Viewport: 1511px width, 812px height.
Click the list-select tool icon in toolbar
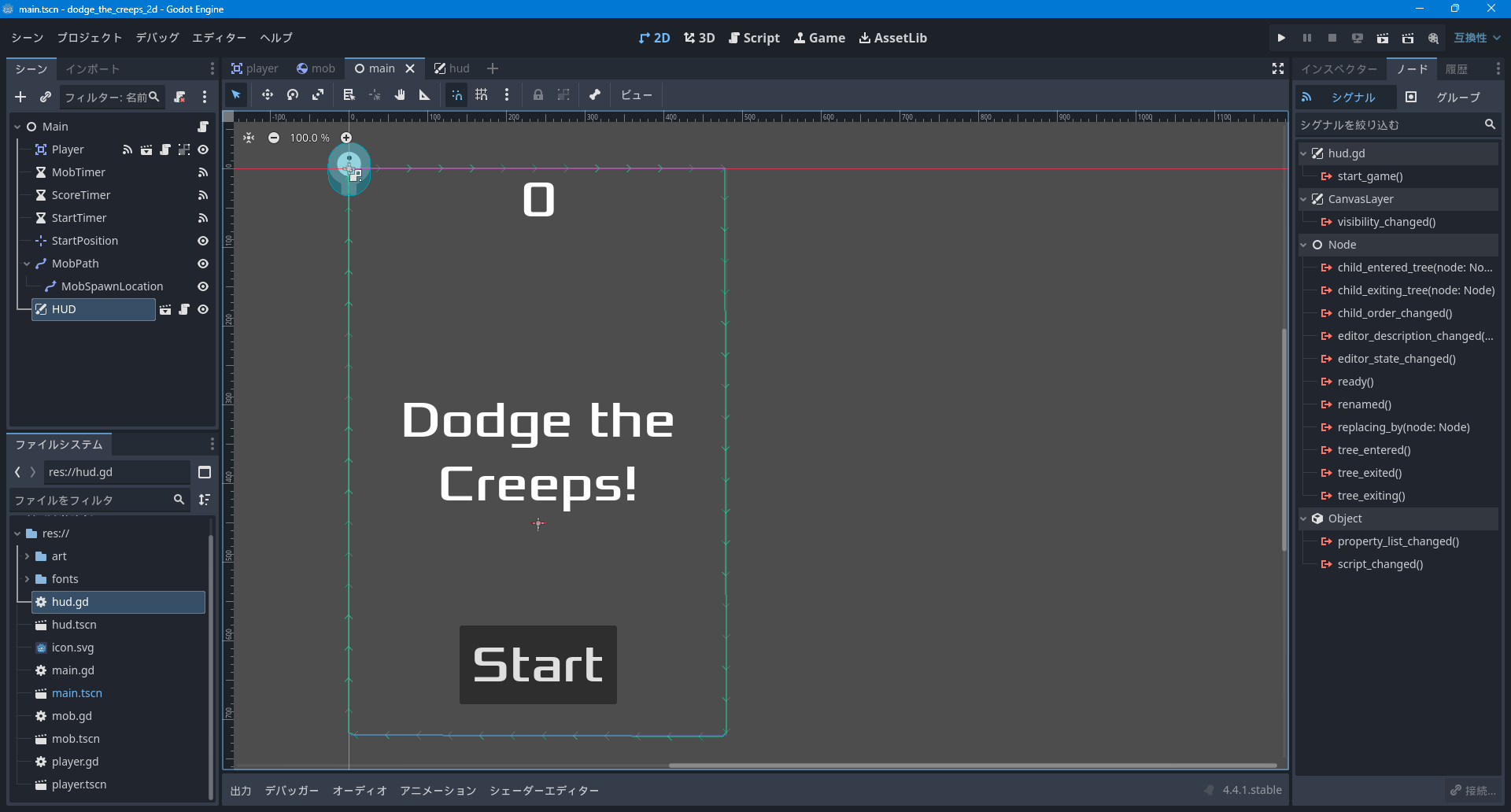click(x=349, y=95)
